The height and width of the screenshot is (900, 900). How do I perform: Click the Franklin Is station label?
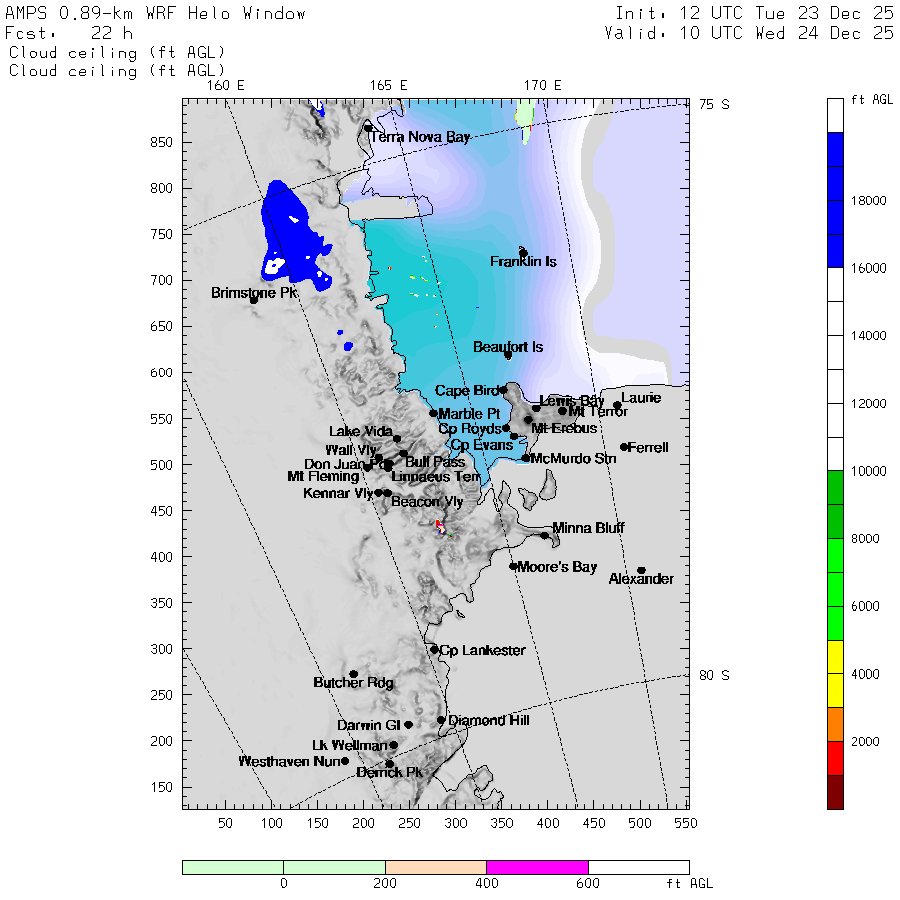(523, 262)
